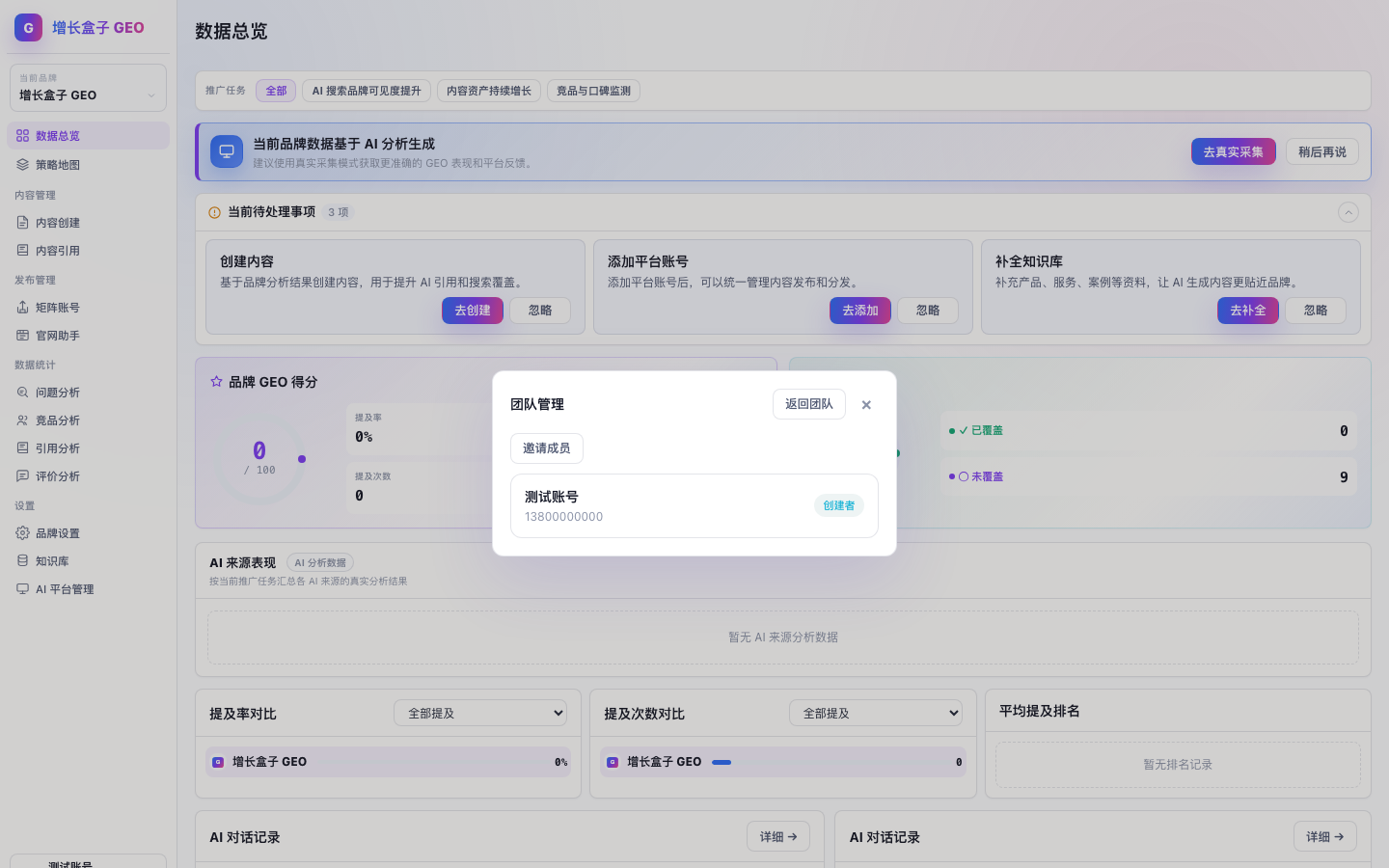This screenshot has width=1389, height=868.
Task: Click the AI 平台管理 monitor icon
Action: (22, 589)
